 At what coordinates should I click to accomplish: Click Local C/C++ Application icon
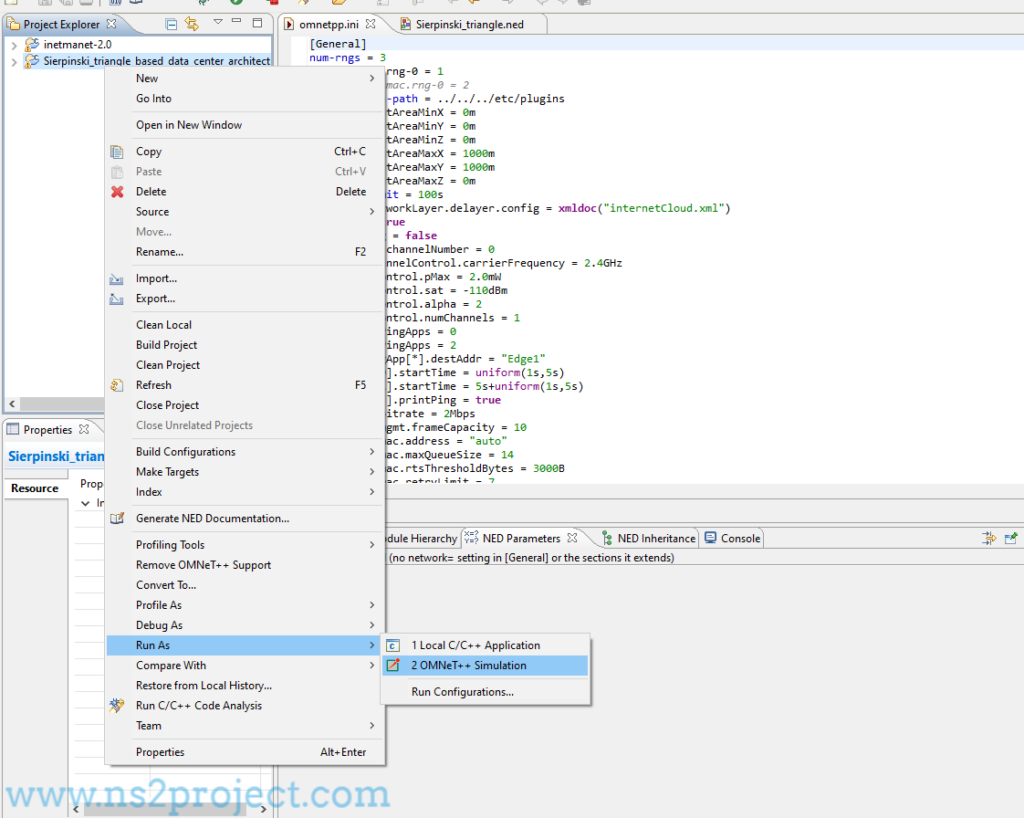[392, 646]
